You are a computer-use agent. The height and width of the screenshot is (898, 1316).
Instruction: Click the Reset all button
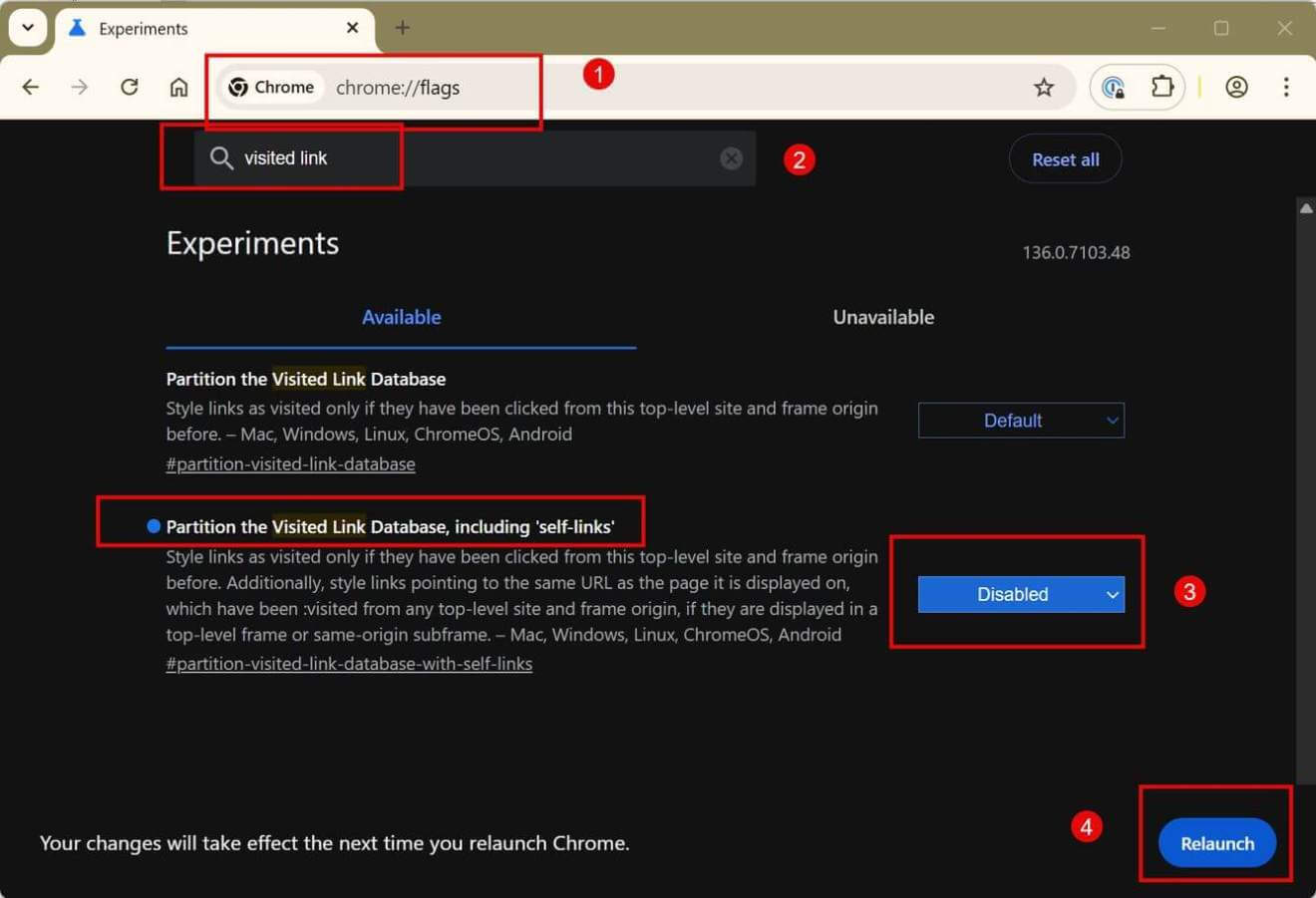pyautogui.click(x=1065, y=157)
